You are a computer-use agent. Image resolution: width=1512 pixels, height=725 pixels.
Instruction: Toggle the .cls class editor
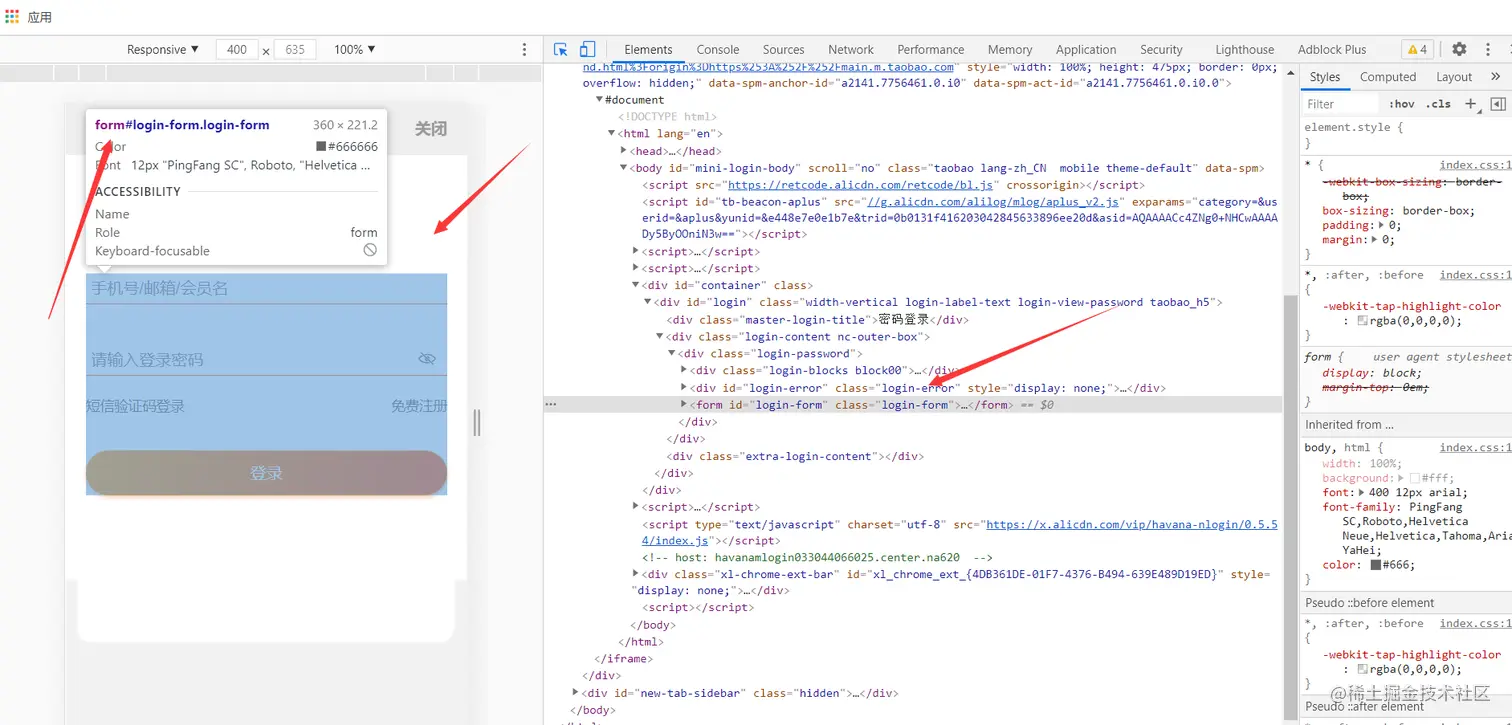1439,104
